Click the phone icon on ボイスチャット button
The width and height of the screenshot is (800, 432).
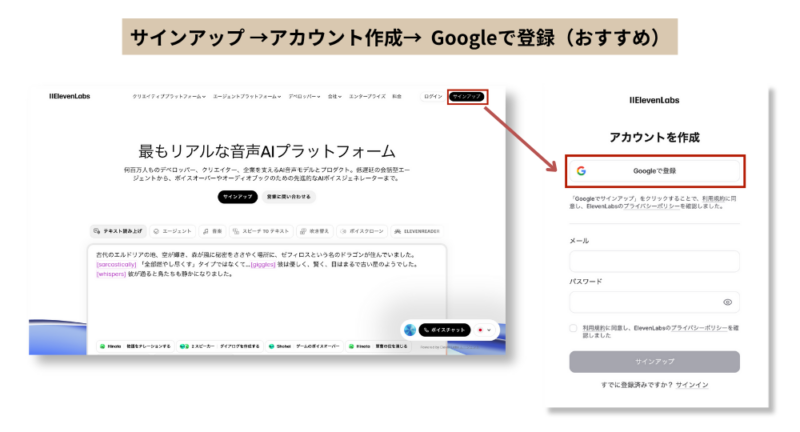pyautogui.click(x=428, y=329)
